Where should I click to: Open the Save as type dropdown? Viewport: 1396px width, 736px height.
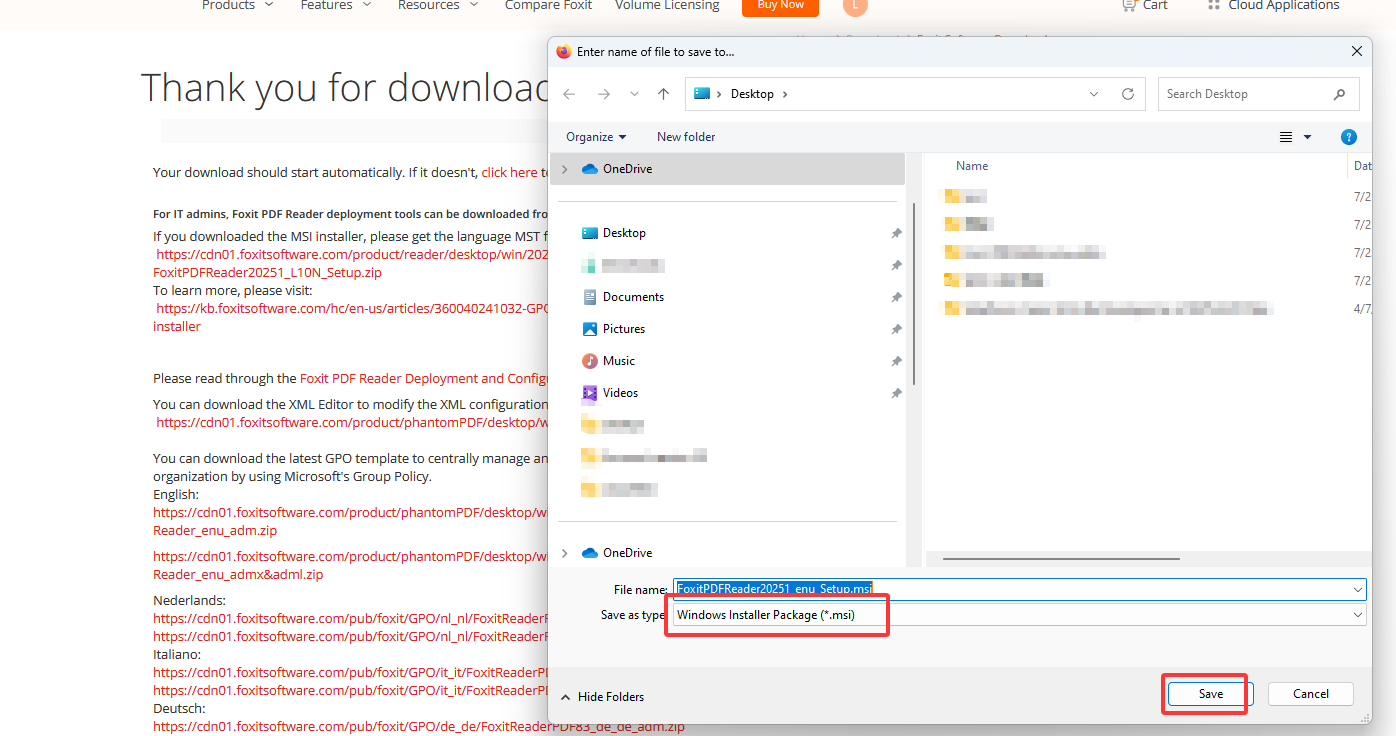coord(1356,614)
